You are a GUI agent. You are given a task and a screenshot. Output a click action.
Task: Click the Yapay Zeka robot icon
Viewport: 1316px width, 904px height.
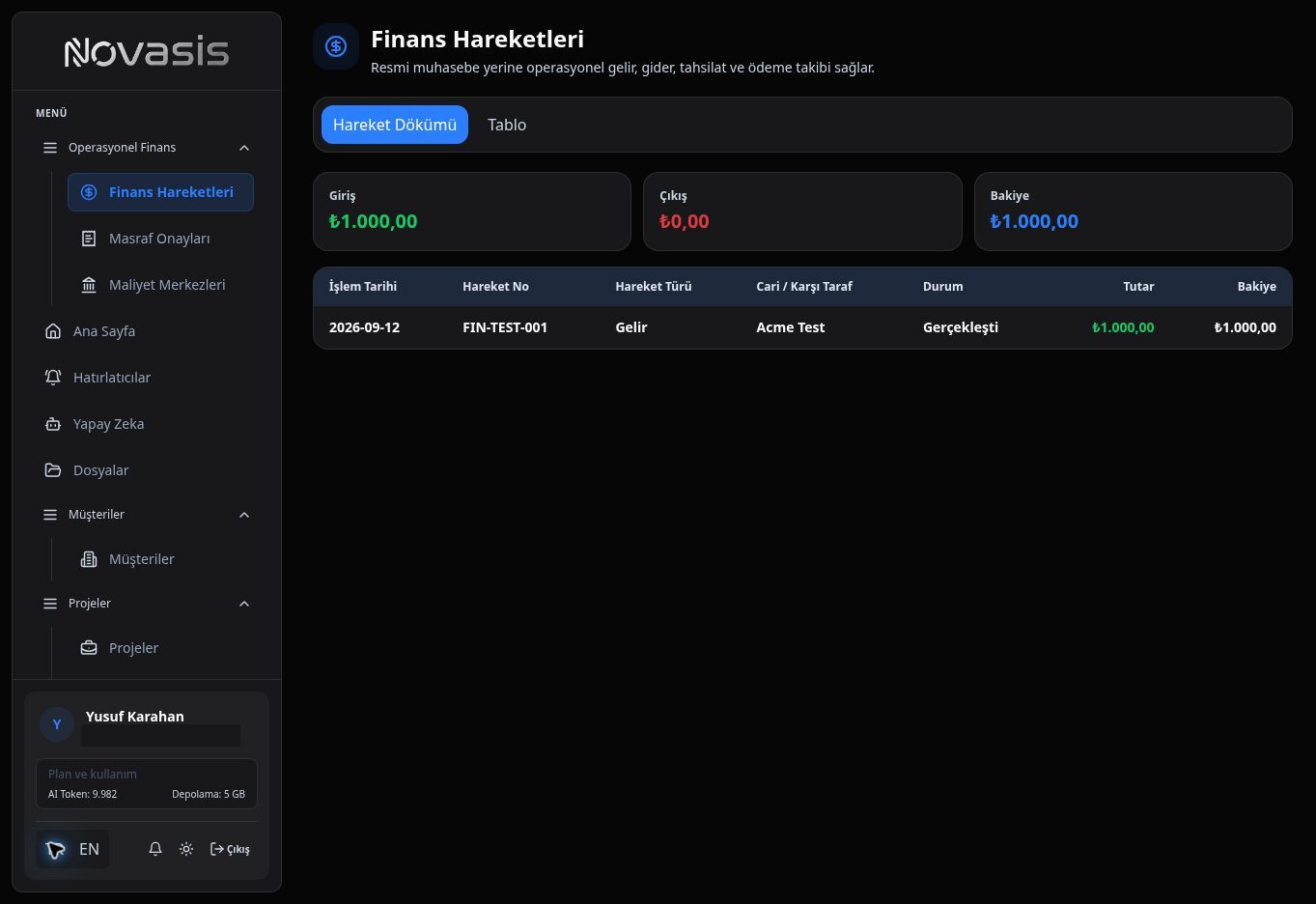tap(53, 424)
